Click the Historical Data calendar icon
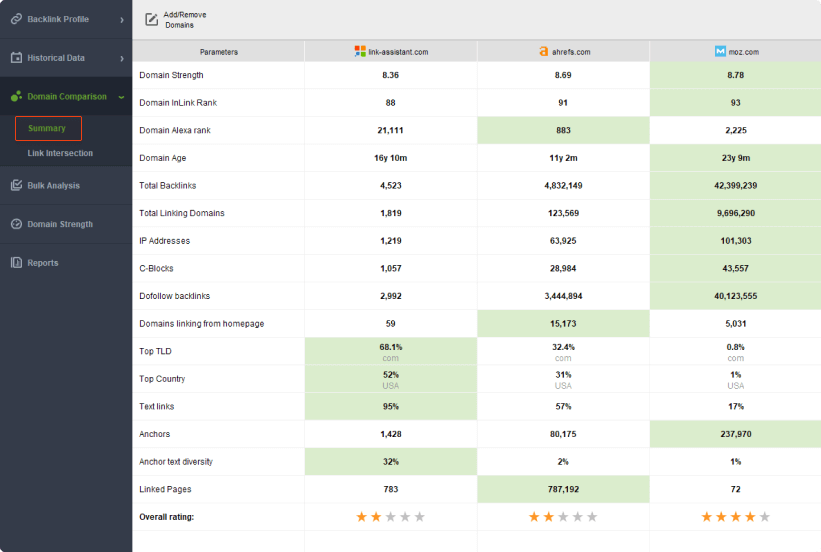This screenshot has height=552, width=821. (x=16, y=58)
